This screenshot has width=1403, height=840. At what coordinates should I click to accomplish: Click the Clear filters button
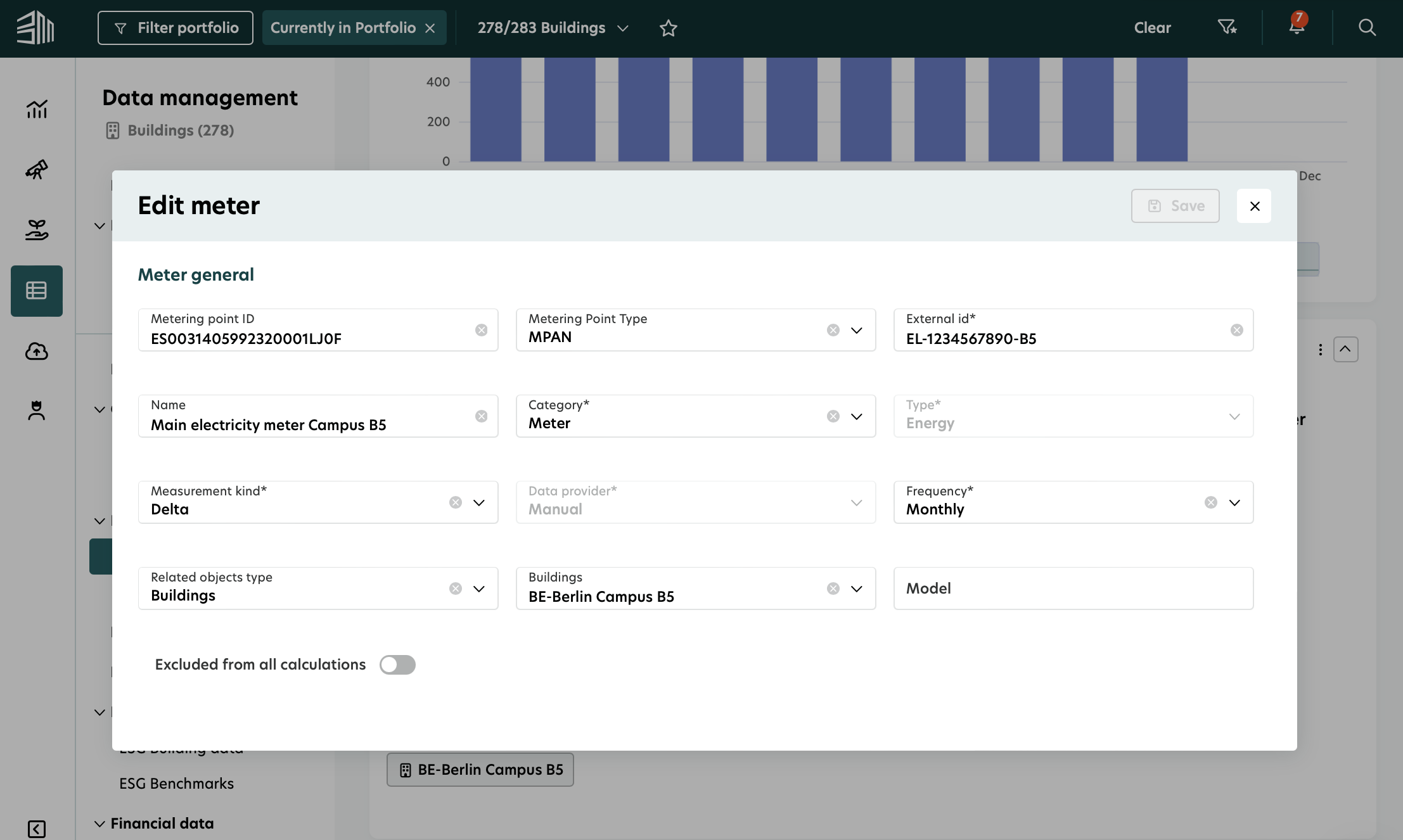tap(1152, 28)
